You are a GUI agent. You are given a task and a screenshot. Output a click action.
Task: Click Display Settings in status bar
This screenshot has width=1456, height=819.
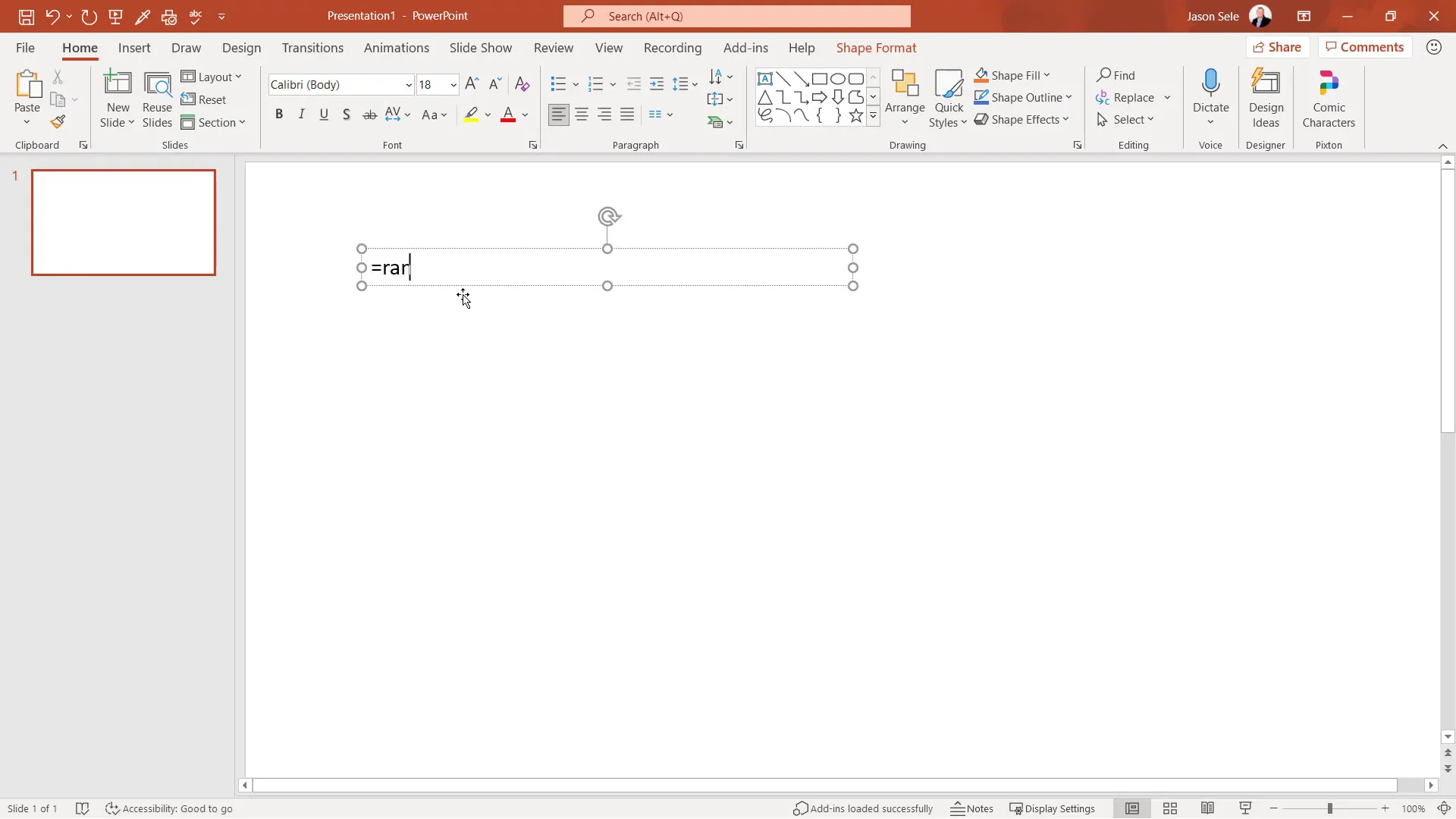(1052, 808)
